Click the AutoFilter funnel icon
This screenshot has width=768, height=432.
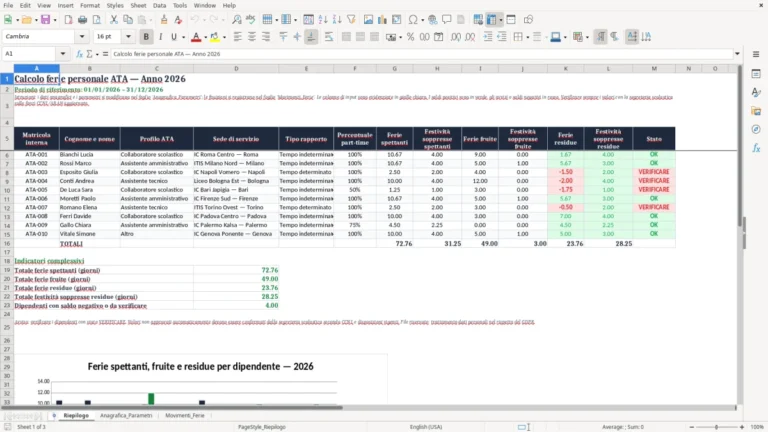(x=351, y=20)
